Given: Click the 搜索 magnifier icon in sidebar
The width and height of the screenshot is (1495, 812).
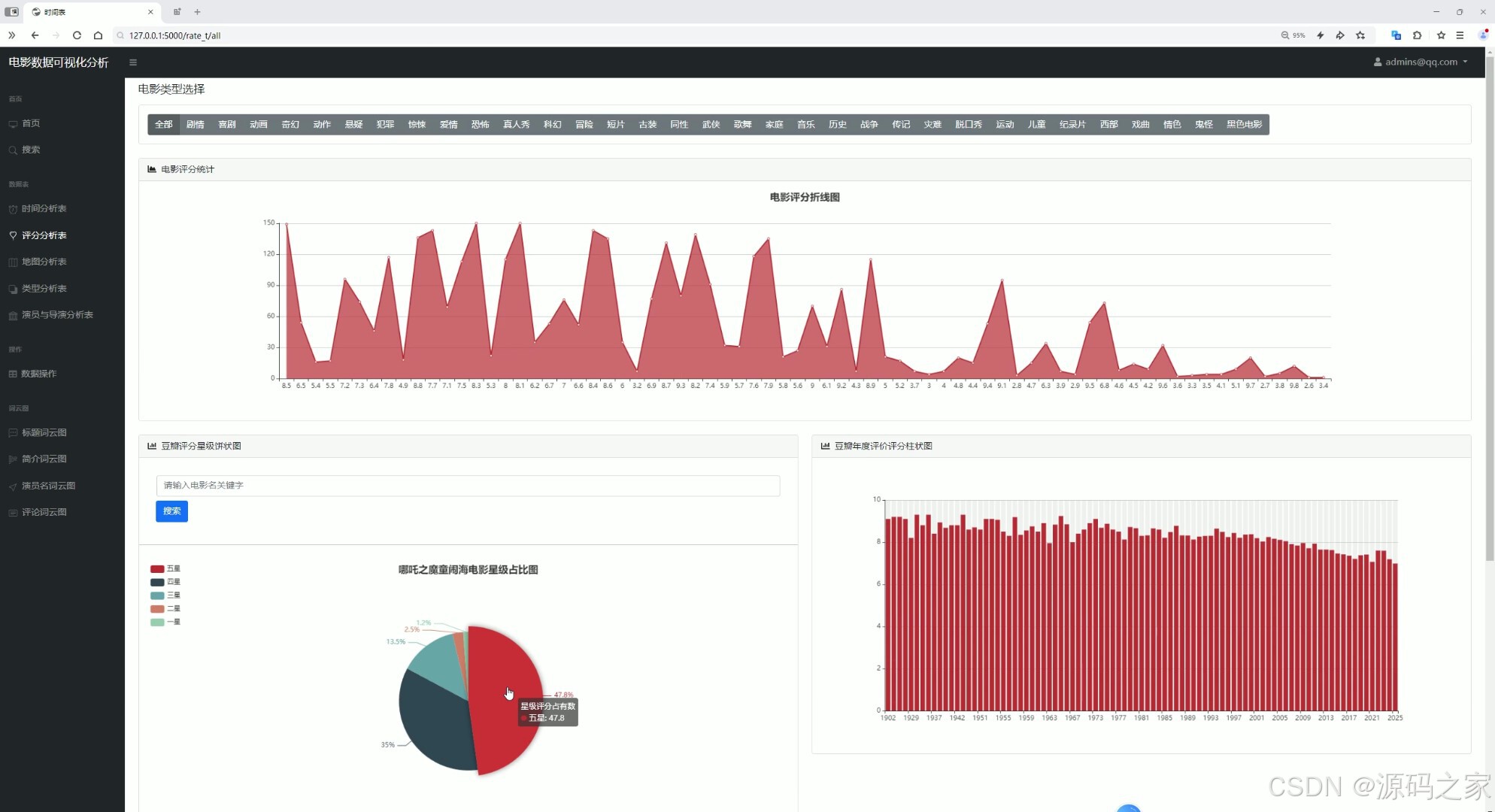Looking at the screenshot, I should tap(13, 150).
